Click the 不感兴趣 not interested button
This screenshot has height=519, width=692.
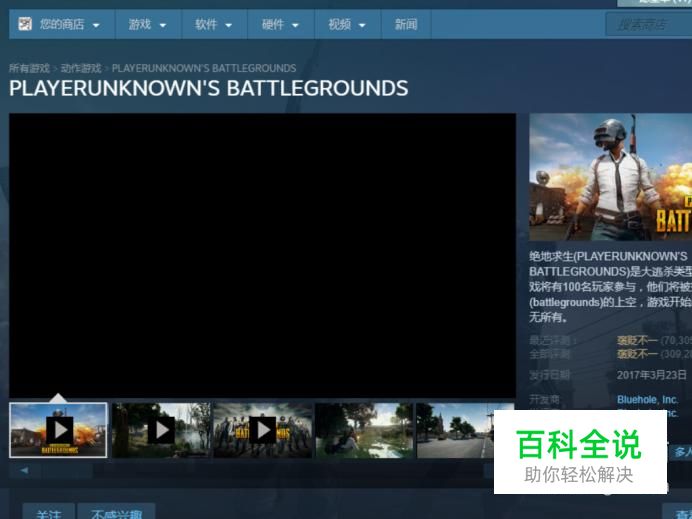(x=117, y=512)
